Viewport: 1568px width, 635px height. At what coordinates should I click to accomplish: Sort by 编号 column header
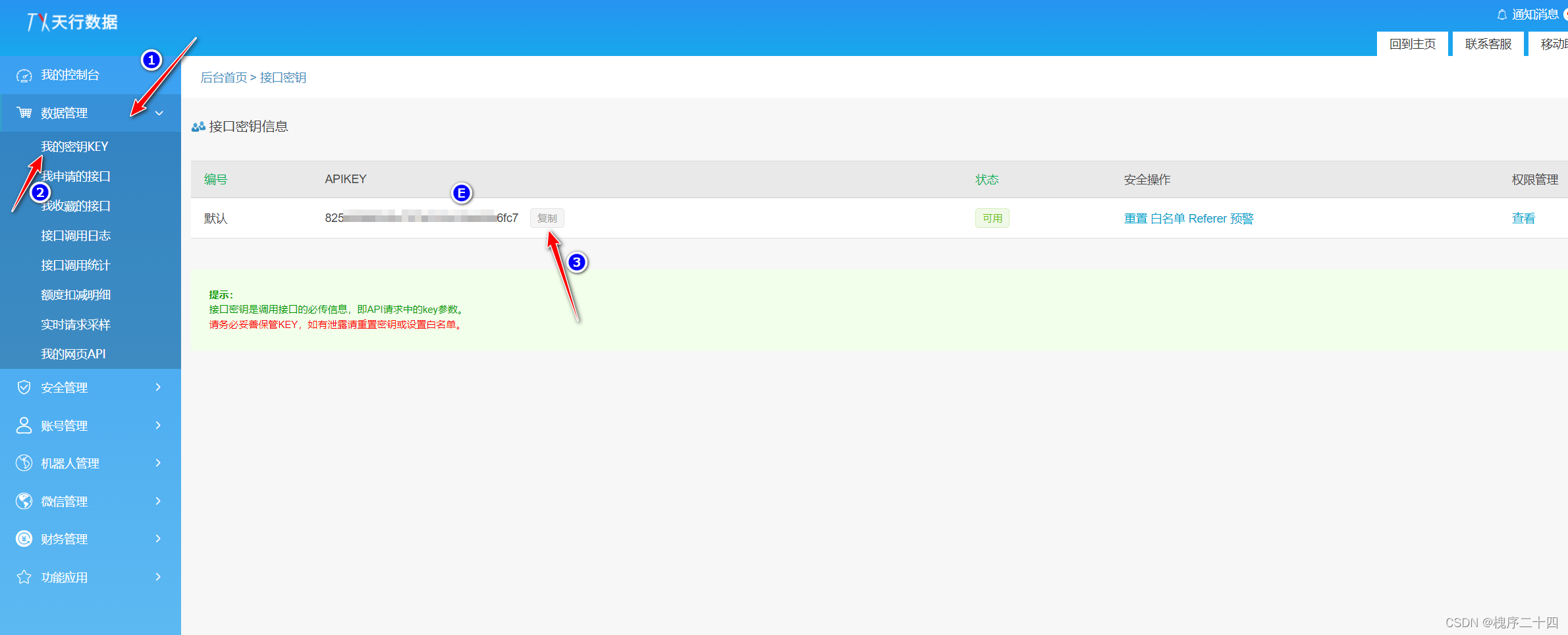pyautogui.click(x=215, y=180)
